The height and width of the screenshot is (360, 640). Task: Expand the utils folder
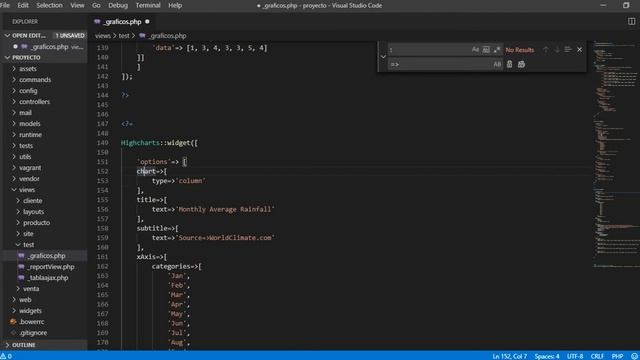[25, 157]
